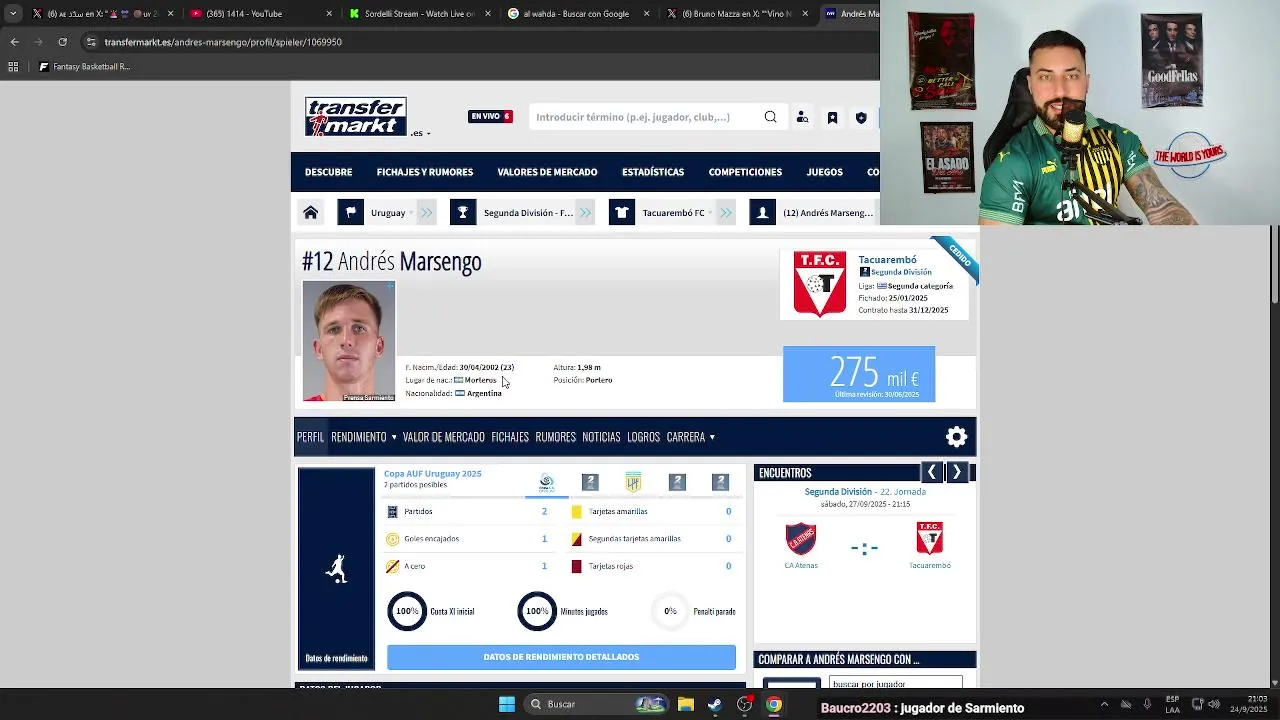This screenshot has height=720, width=1280.
Task: Open the .es country selector dropdown
Action: (421, 133)
